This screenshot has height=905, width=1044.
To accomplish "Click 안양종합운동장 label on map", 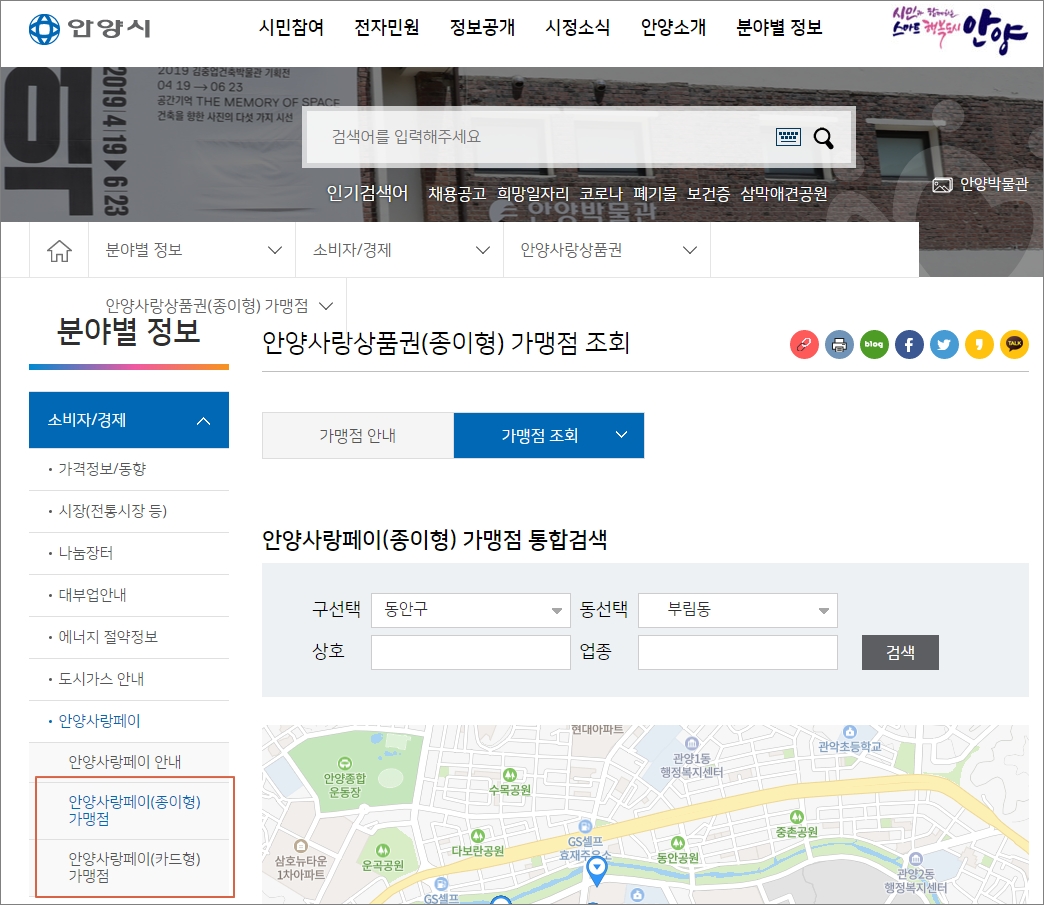I will 345,785.
